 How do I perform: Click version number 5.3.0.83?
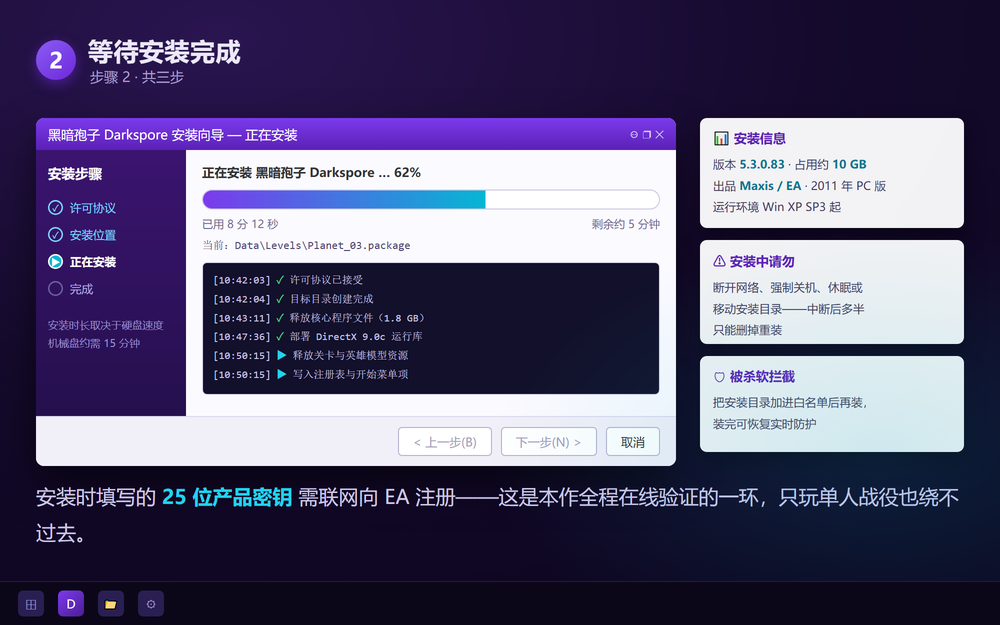tap(762, 164)
